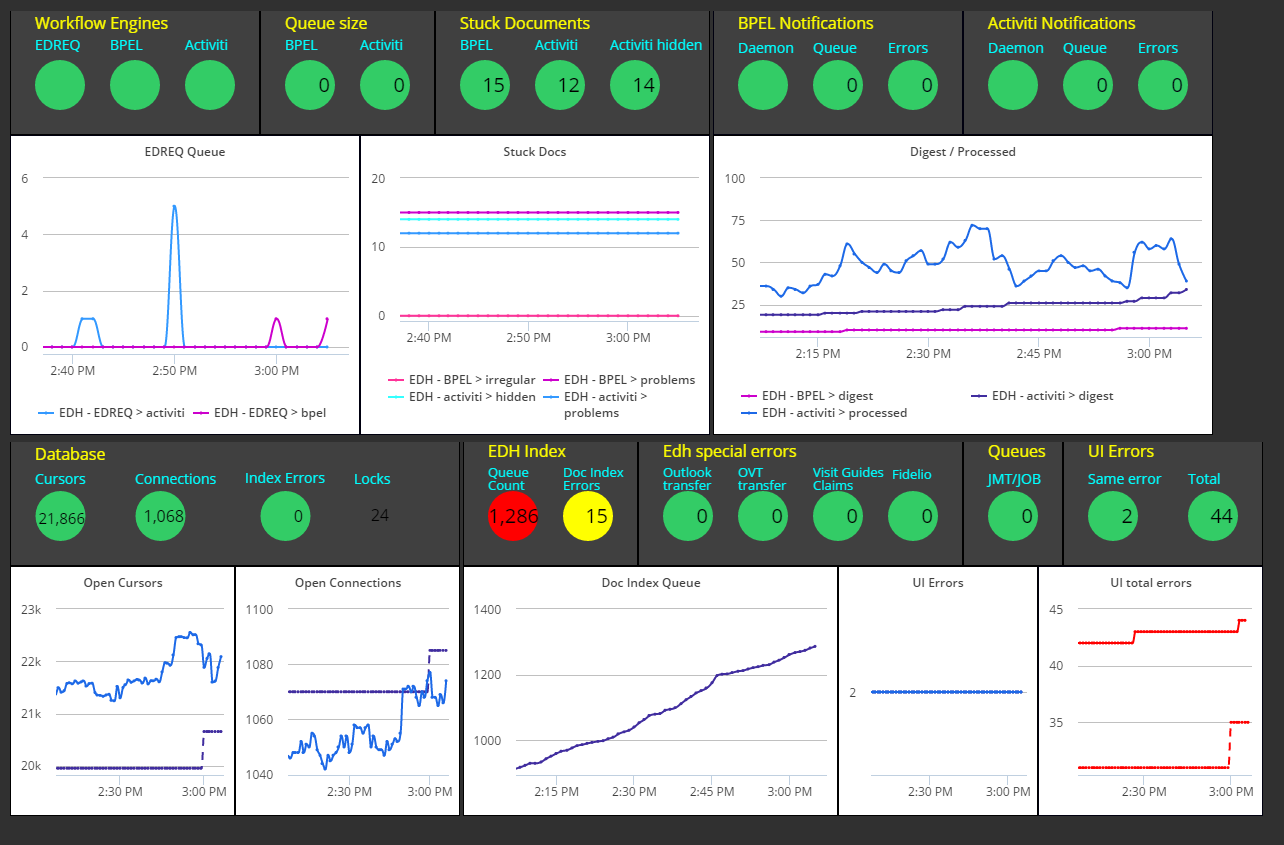Click the Fidelio status circle

913,516
